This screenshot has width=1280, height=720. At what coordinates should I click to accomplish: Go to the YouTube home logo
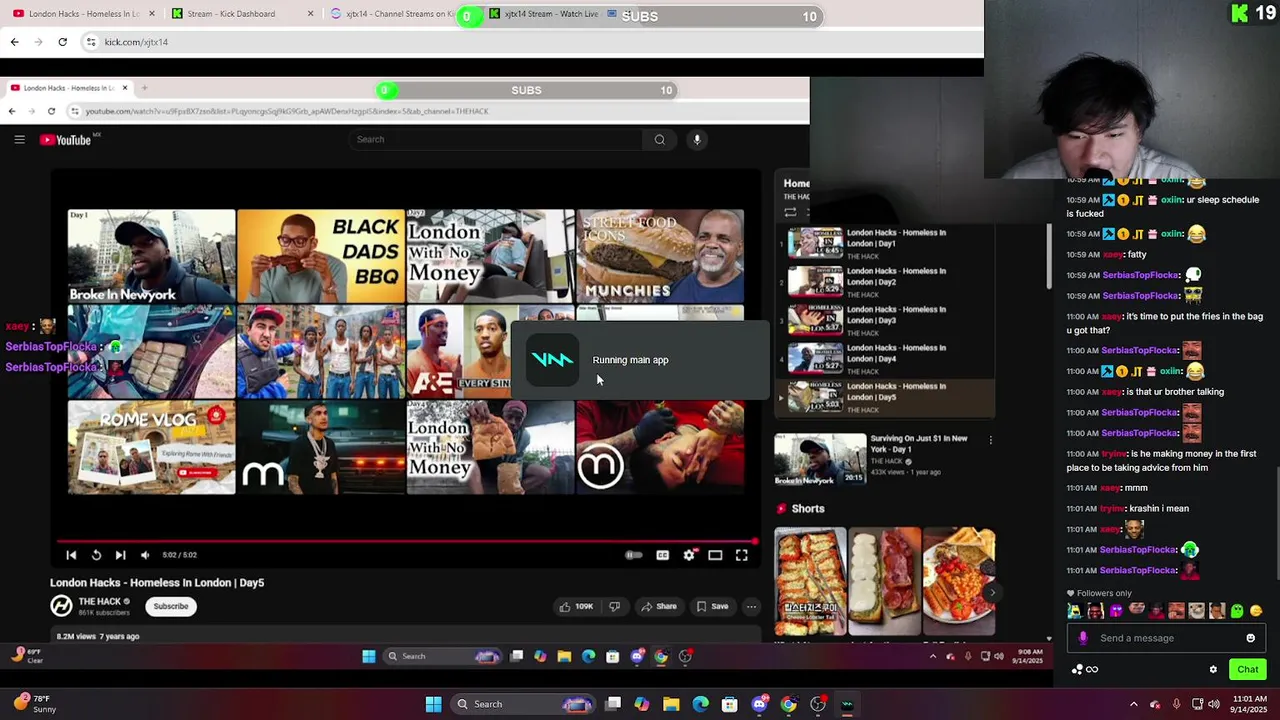66,140
